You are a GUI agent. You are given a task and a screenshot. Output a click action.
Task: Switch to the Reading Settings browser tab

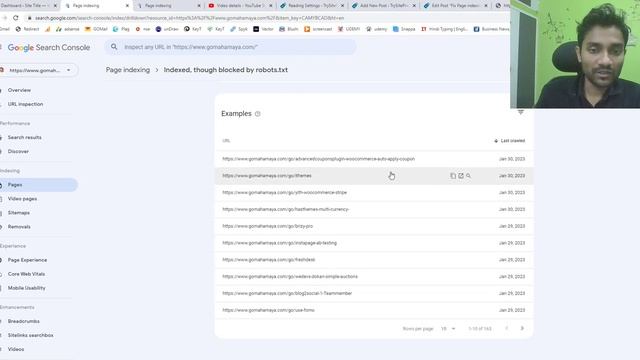click(x=311, y=6)
